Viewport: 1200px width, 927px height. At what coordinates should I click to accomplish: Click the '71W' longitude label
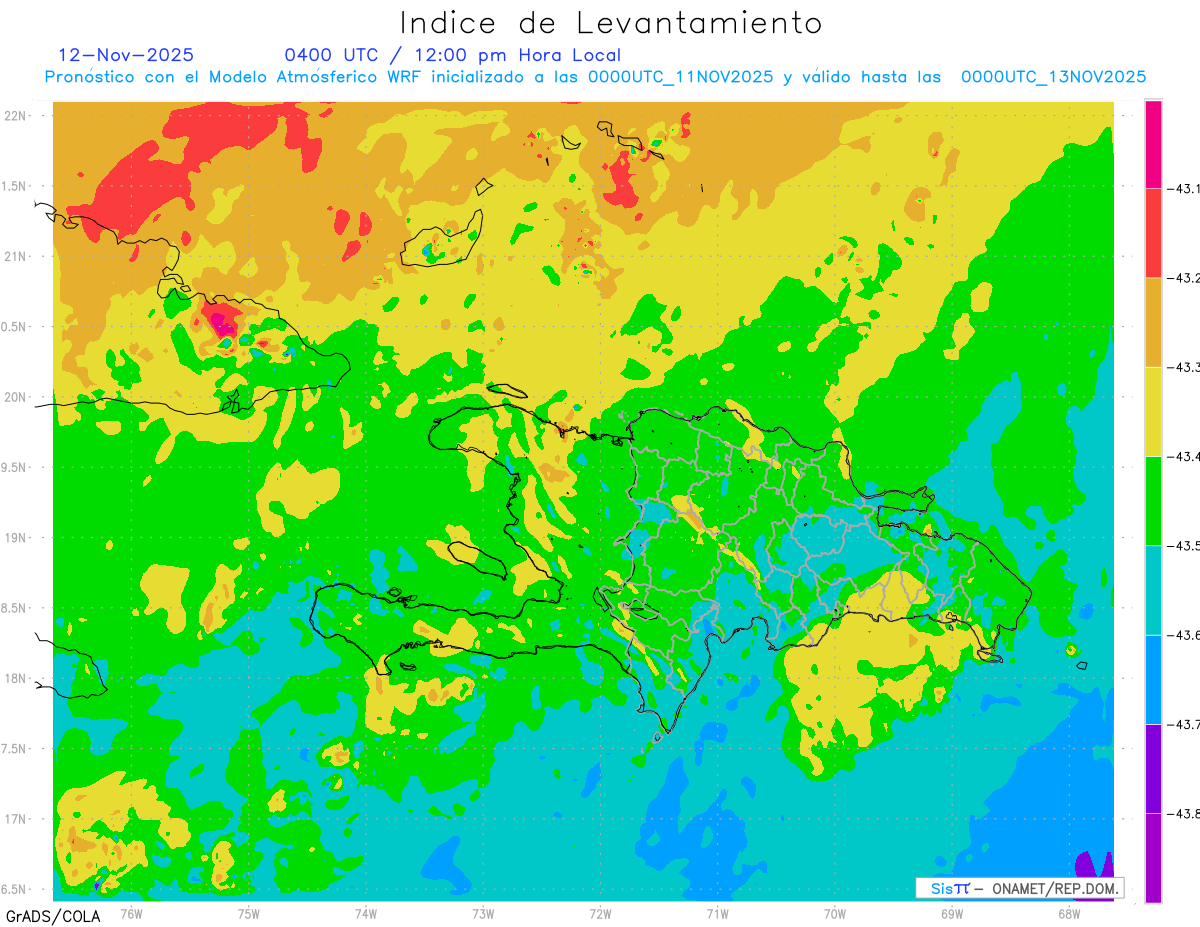pos(717,913)
